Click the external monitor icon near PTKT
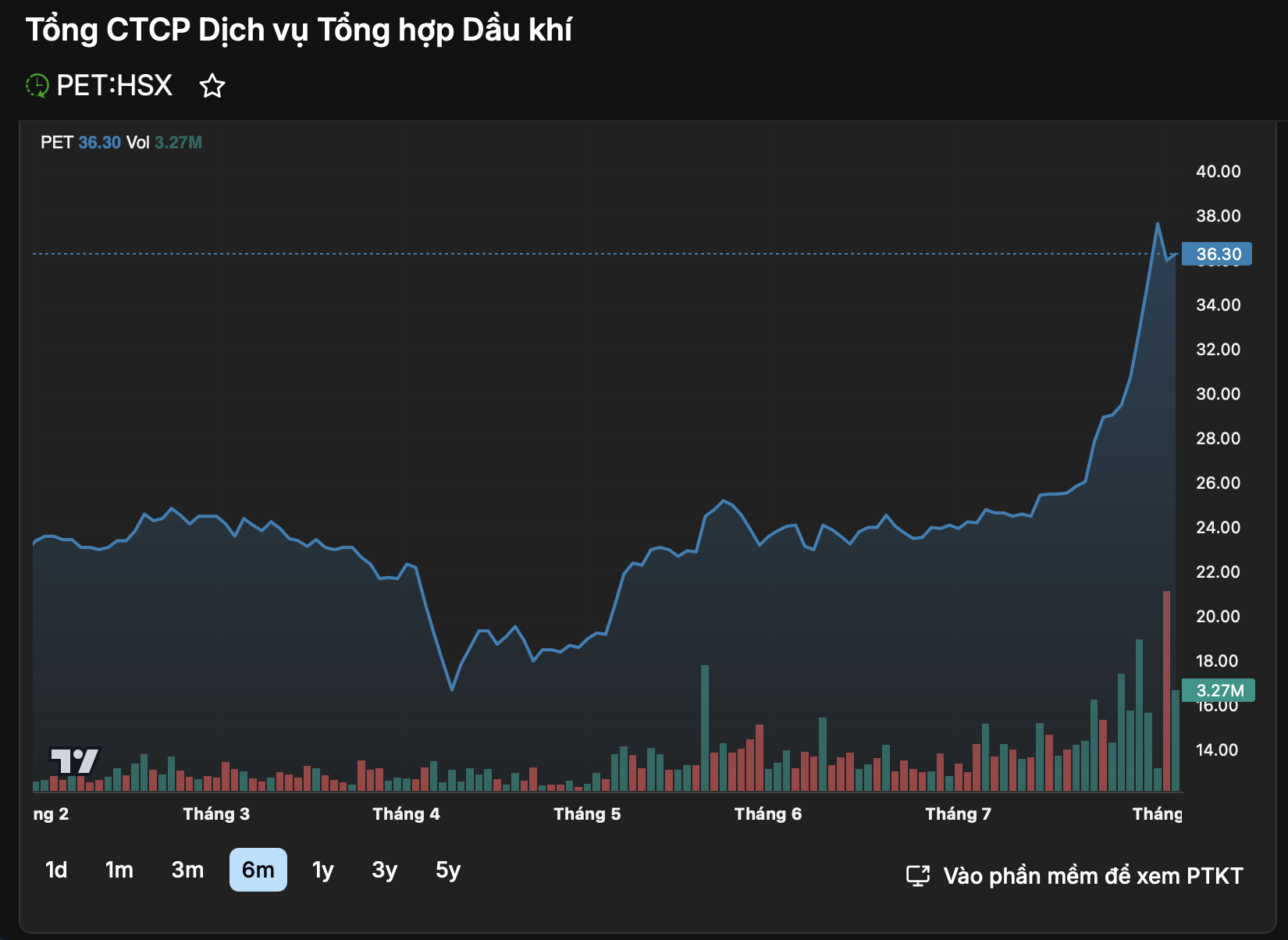This screenshot has width=1288, height=940. [918, 876]
